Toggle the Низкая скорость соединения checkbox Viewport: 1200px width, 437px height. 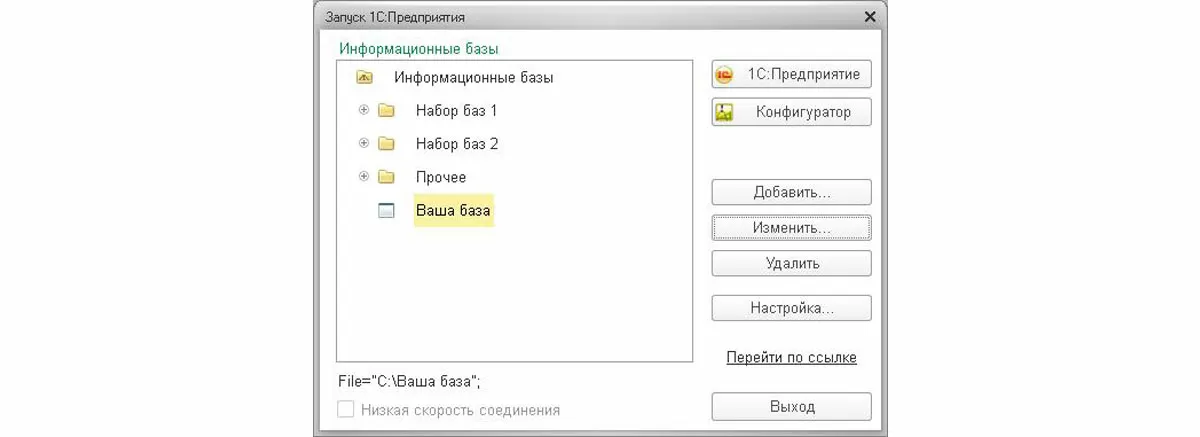click(x=346, y=409)
